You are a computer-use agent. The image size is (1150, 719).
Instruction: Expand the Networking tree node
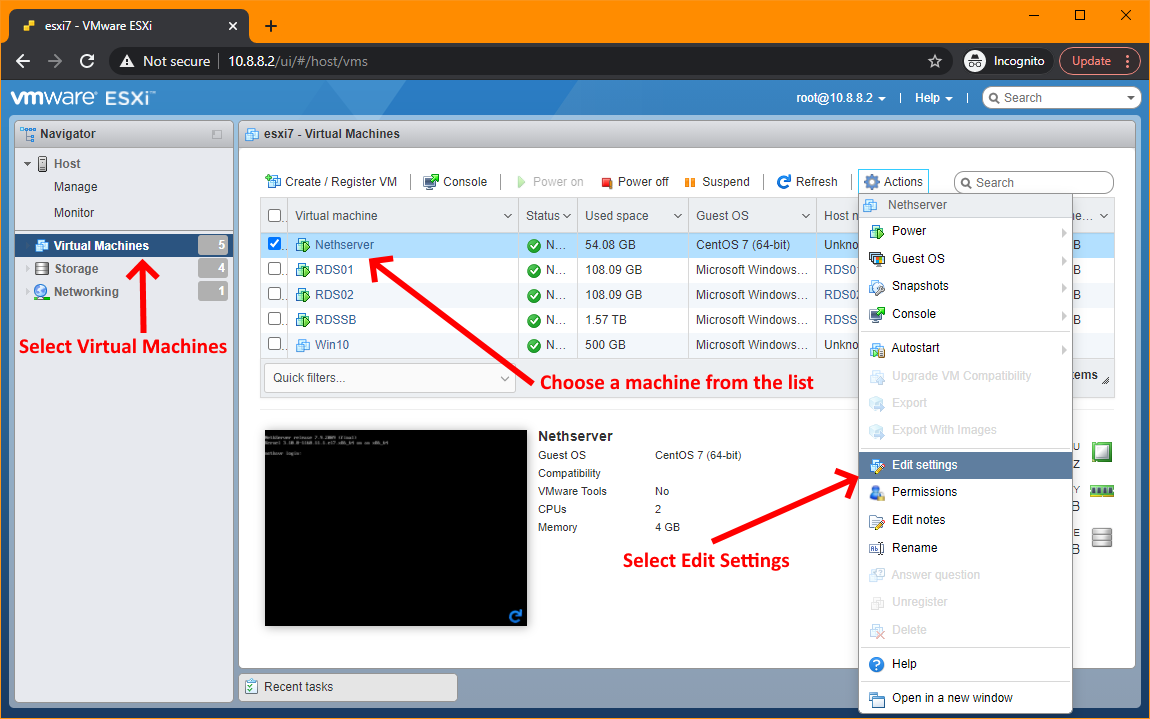coord(28,291)
